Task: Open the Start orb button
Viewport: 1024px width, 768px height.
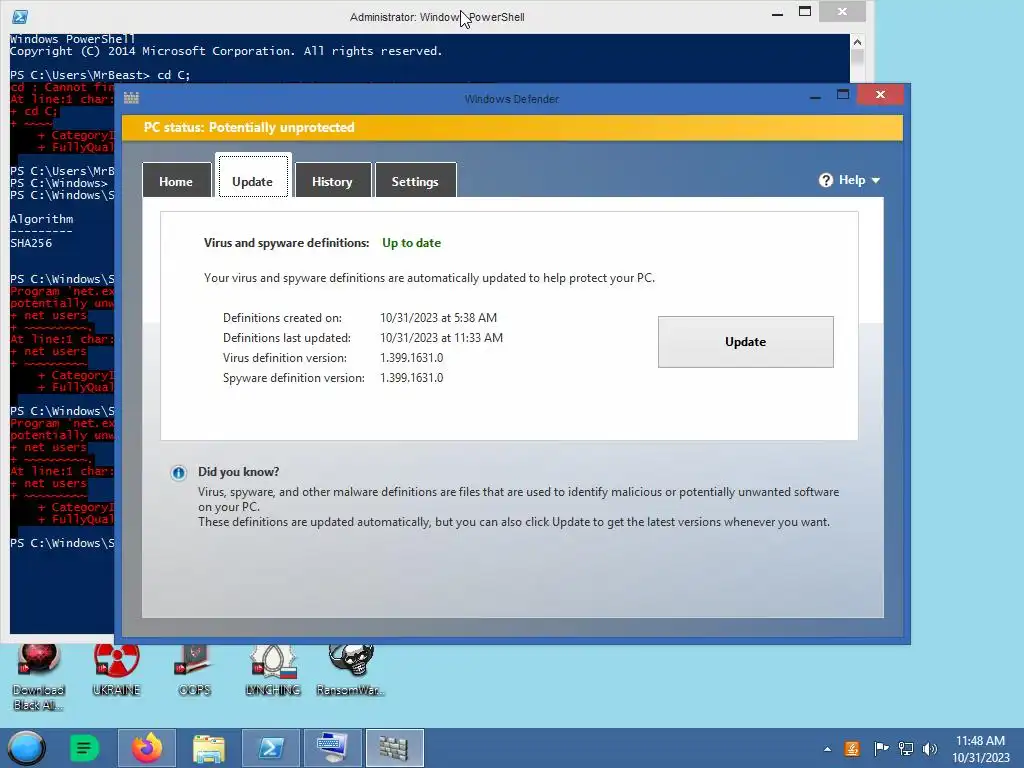Action: click(x=26, y=748)
